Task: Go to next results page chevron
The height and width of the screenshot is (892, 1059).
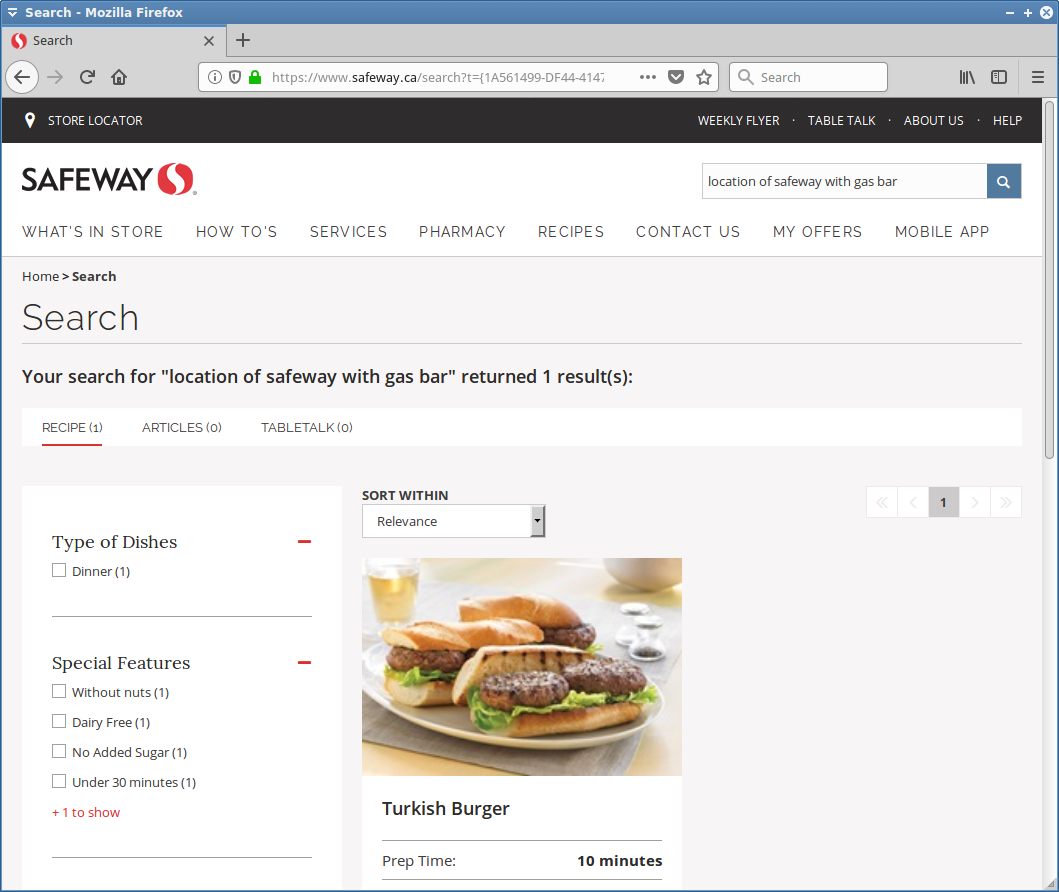Action: tap(975, 502)
